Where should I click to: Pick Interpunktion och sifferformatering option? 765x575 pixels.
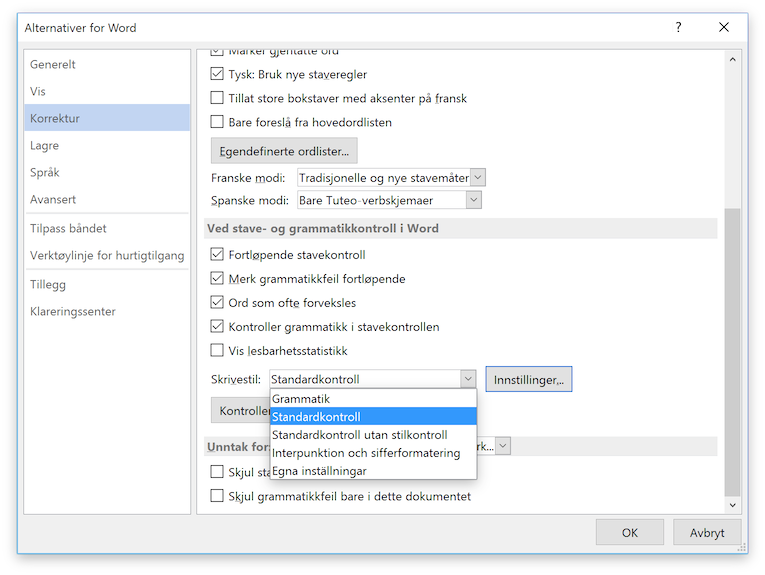pos(366,453)
